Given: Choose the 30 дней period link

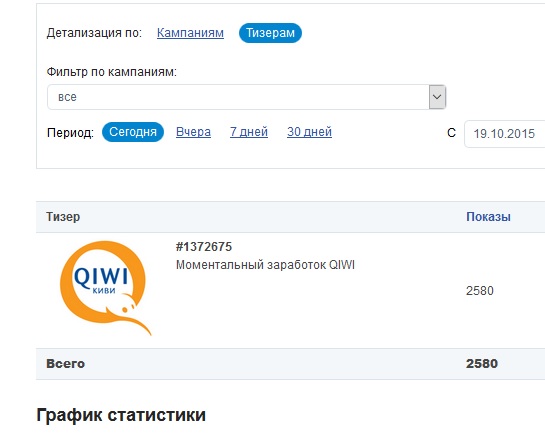Looking at the screenshot, I should coord(309,132).
